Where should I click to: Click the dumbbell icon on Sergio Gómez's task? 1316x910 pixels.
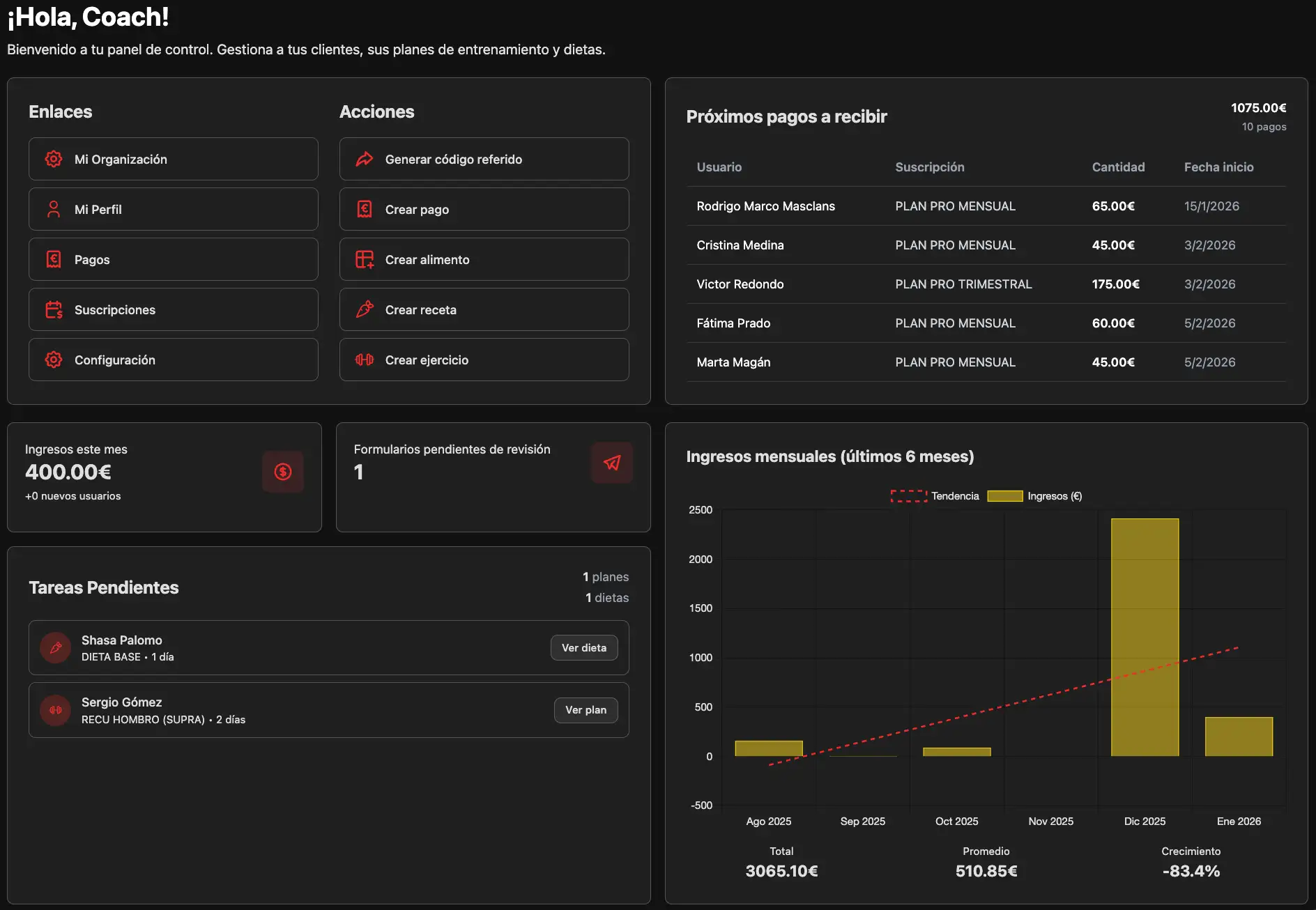55,710
